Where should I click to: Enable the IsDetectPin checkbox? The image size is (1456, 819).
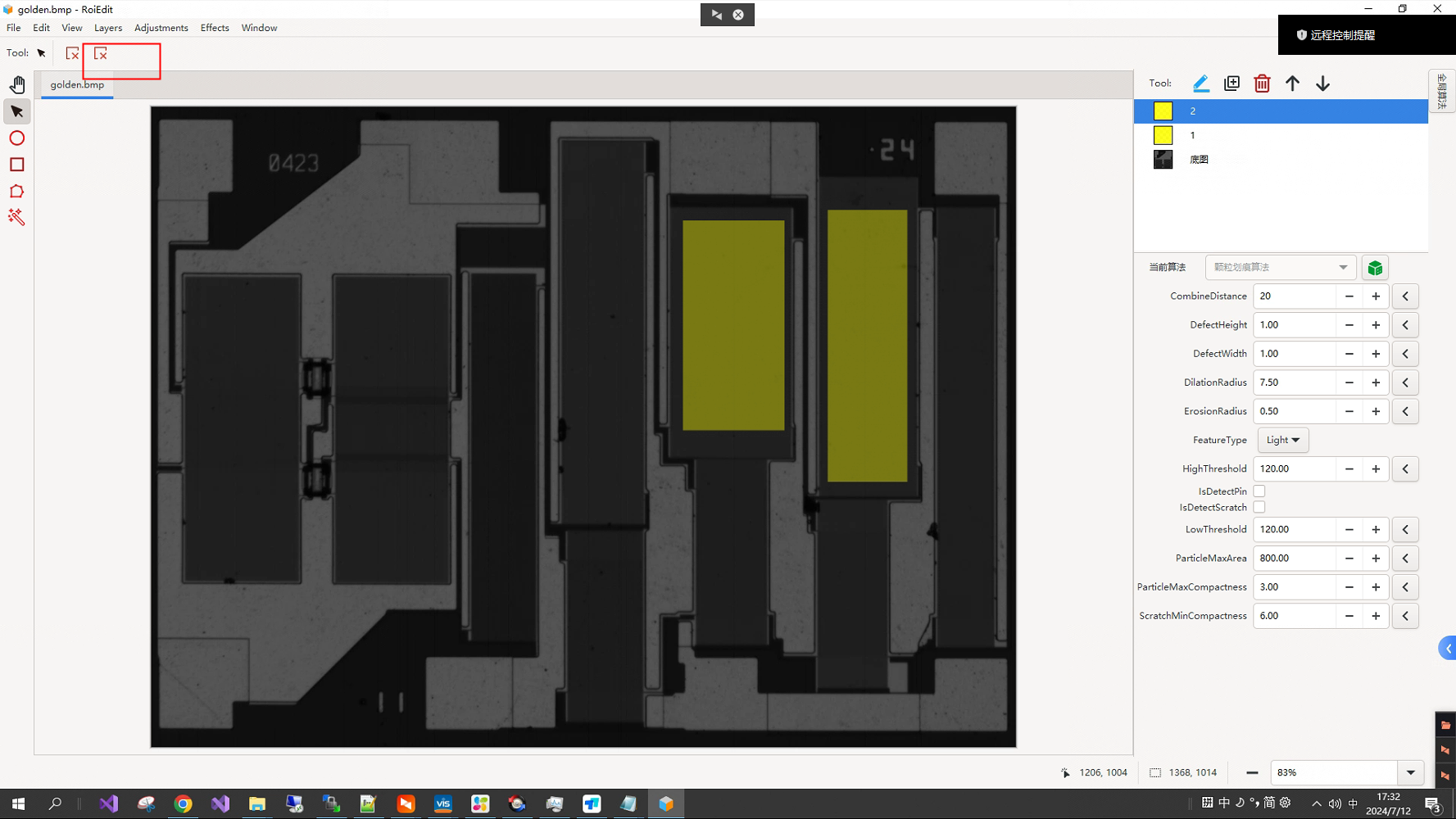click(1259, 491)
